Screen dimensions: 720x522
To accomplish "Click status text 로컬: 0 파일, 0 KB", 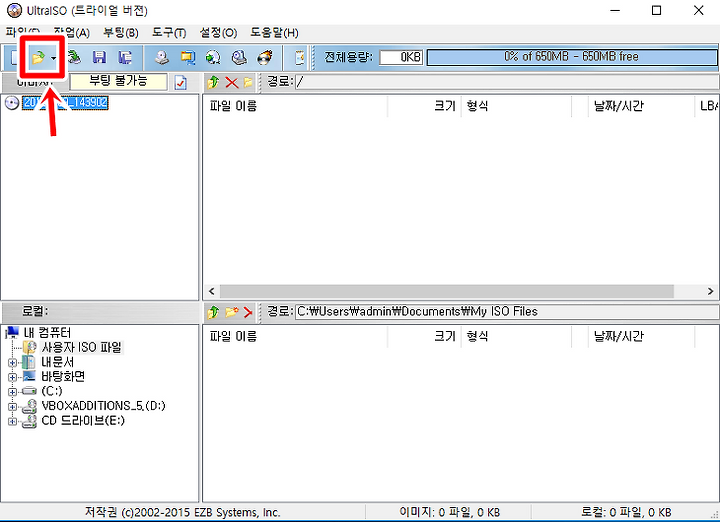I will pyautogui.click(x=626, y=512).
